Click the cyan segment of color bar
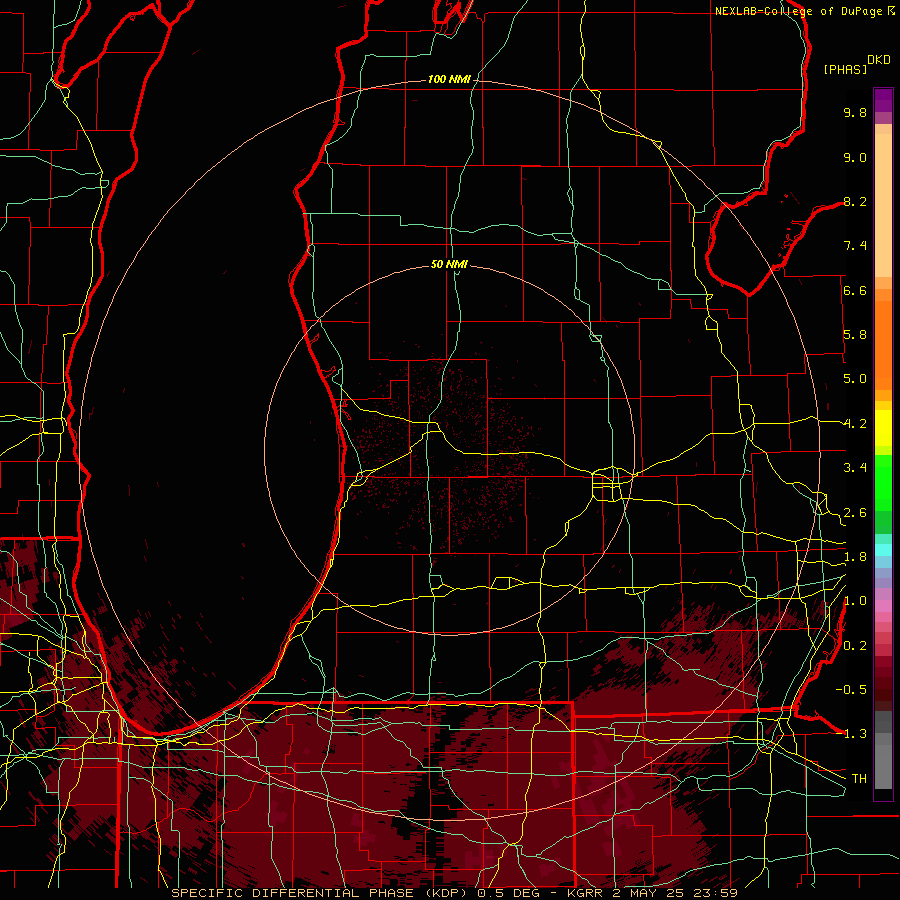Image resolution: width=900 pixels, height=900 pixels. point(883,550)
